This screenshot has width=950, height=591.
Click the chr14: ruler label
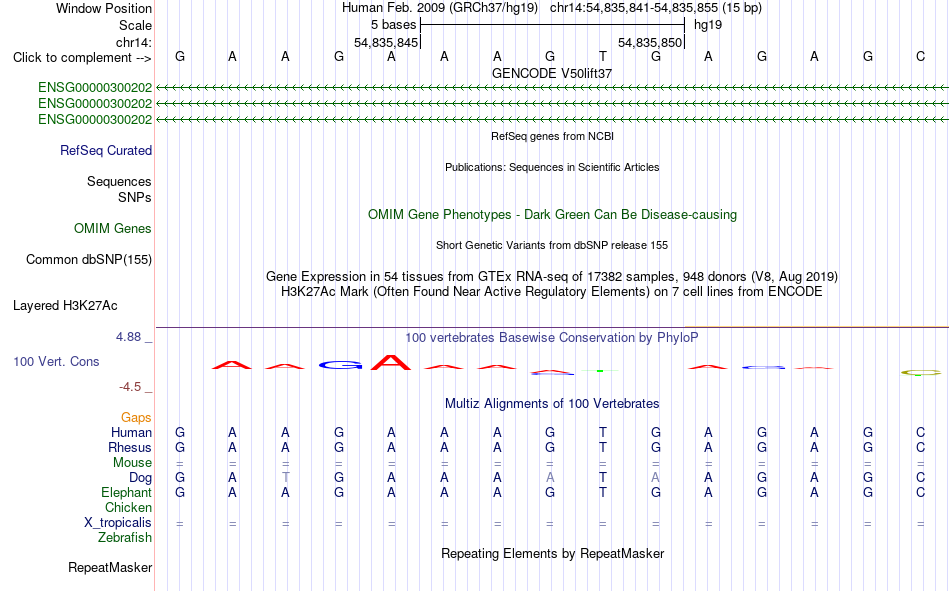tap(133, 42)
